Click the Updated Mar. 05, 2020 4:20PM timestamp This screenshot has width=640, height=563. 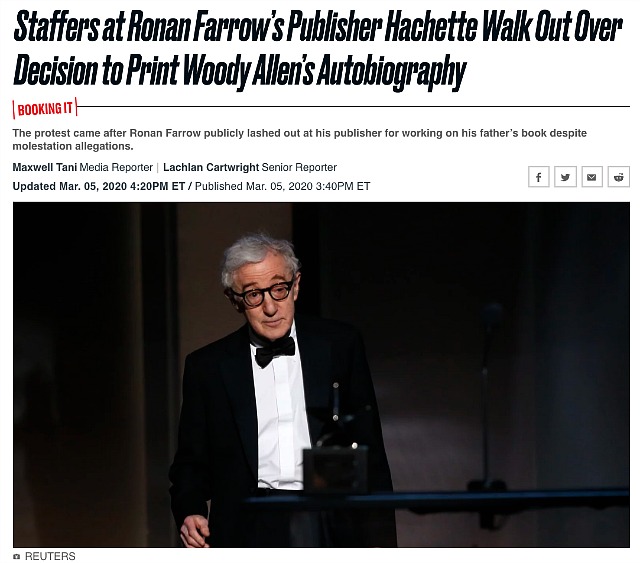tap(99, 187)
